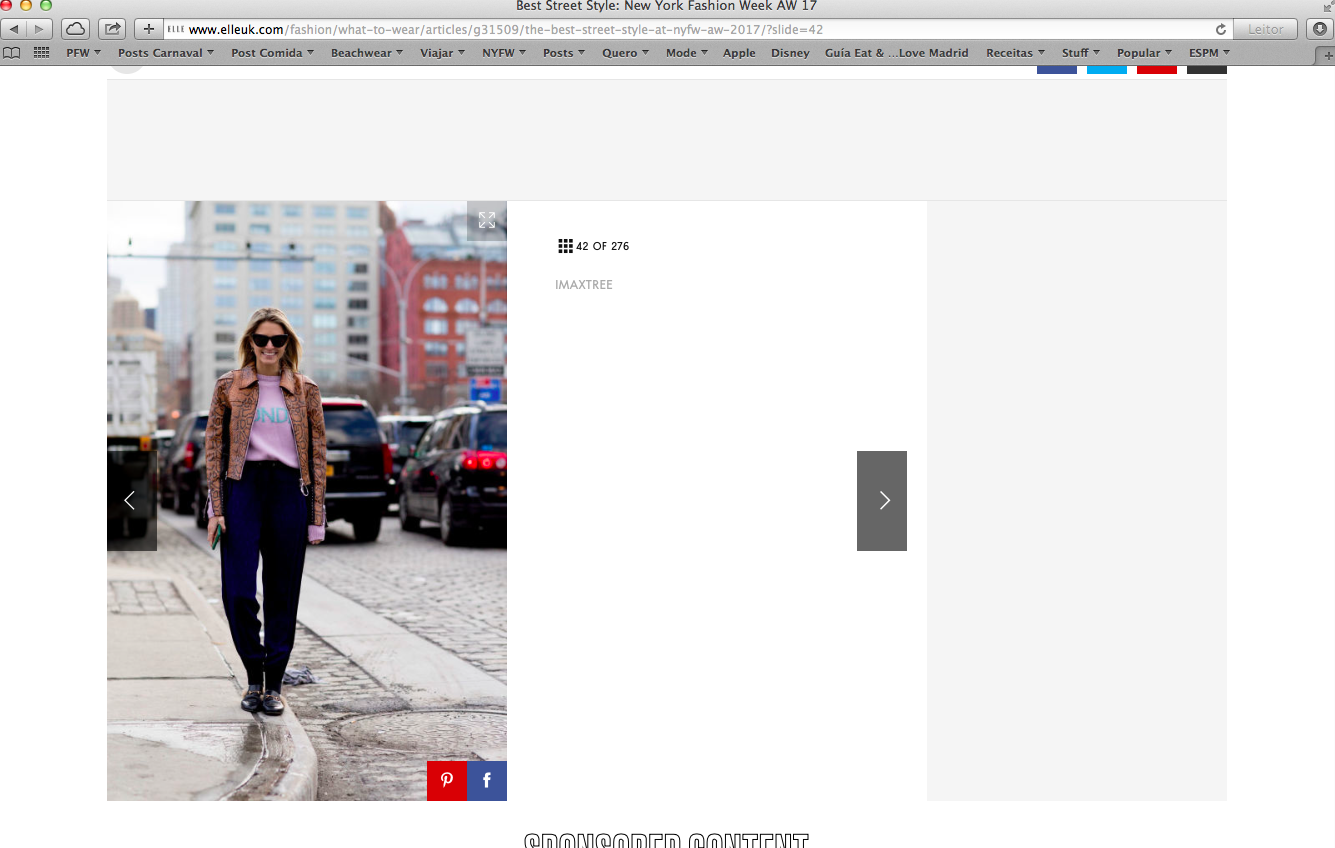Click the iCloud tabs button
The width and height of the screenshot is (1335, 848).
[x=76, y=29]
